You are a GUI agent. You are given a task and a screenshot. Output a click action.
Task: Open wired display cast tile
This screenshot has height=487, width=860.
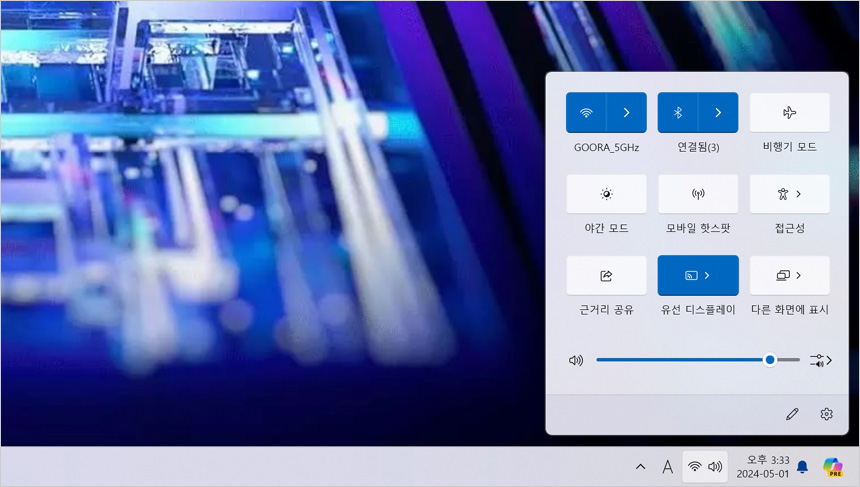(698, 275)
